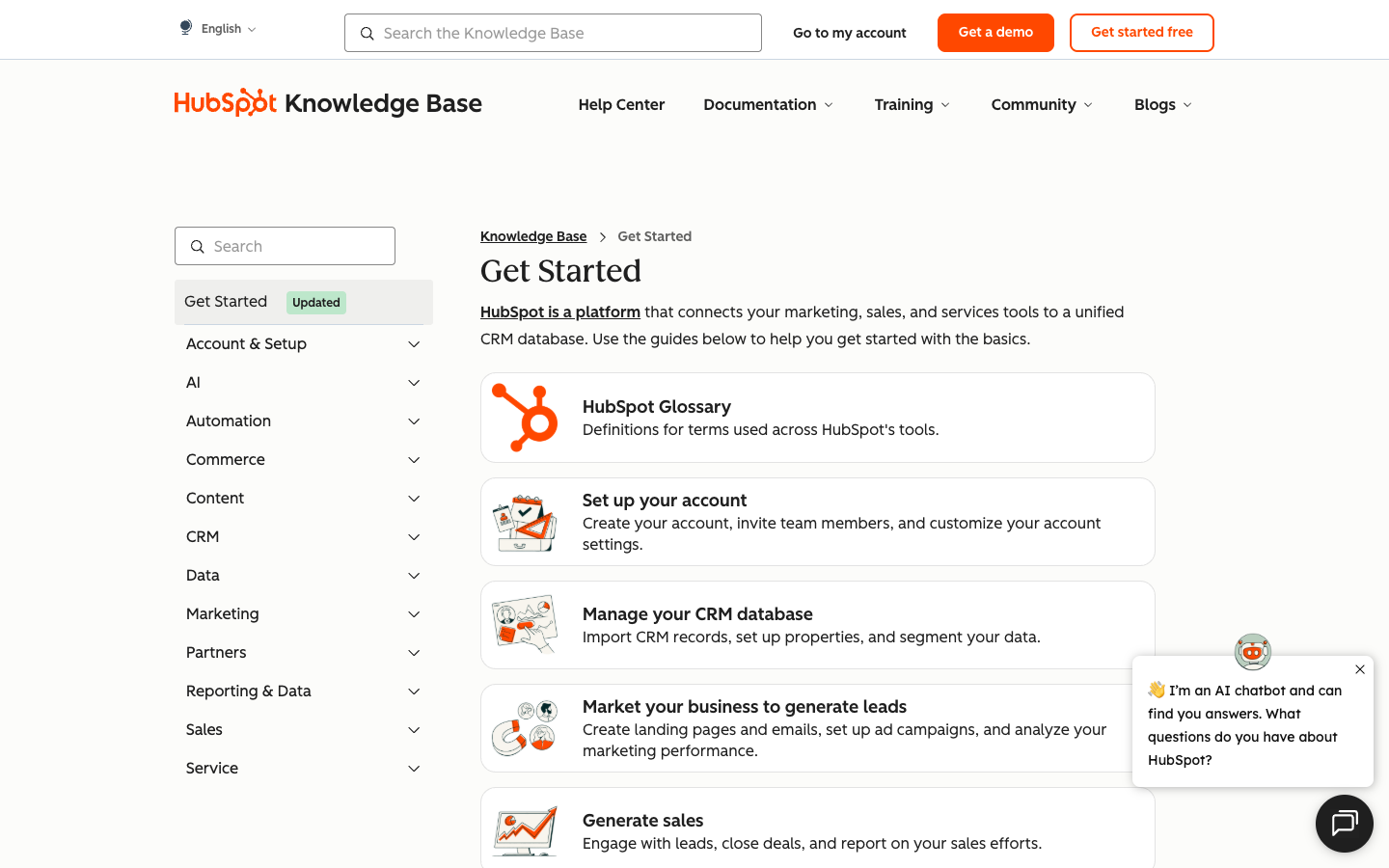
Task: Click the Get started free button
Action: [1142, 33]
